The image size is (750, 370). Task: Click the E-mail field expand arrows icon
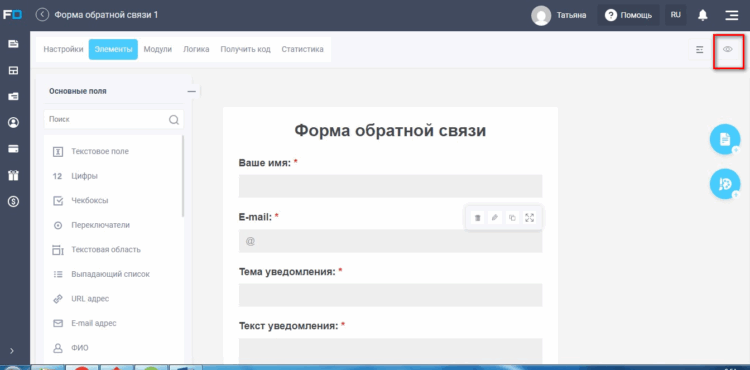[529, 218]
